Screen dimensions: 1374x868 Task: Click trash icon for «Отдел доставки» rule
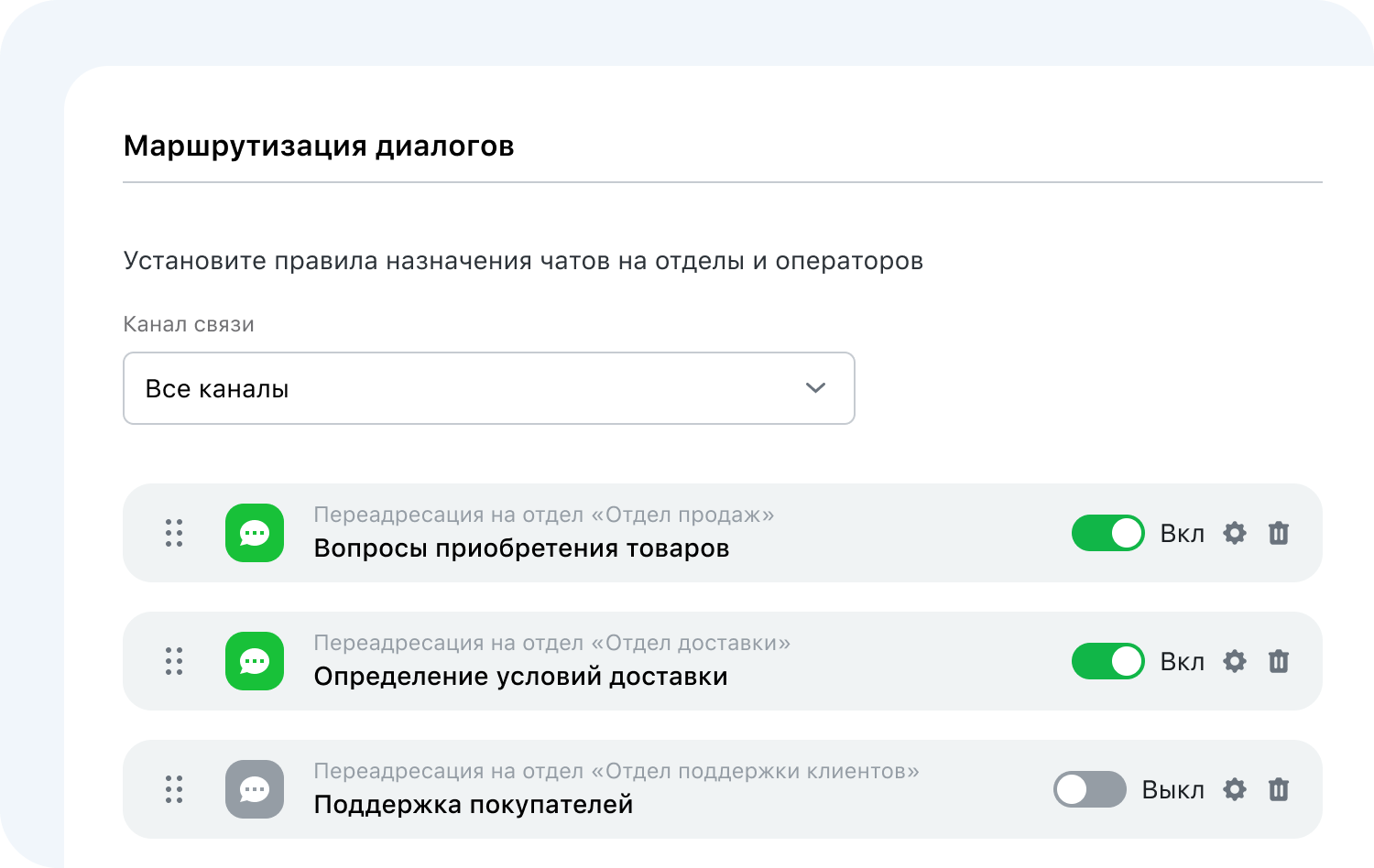1279,661
